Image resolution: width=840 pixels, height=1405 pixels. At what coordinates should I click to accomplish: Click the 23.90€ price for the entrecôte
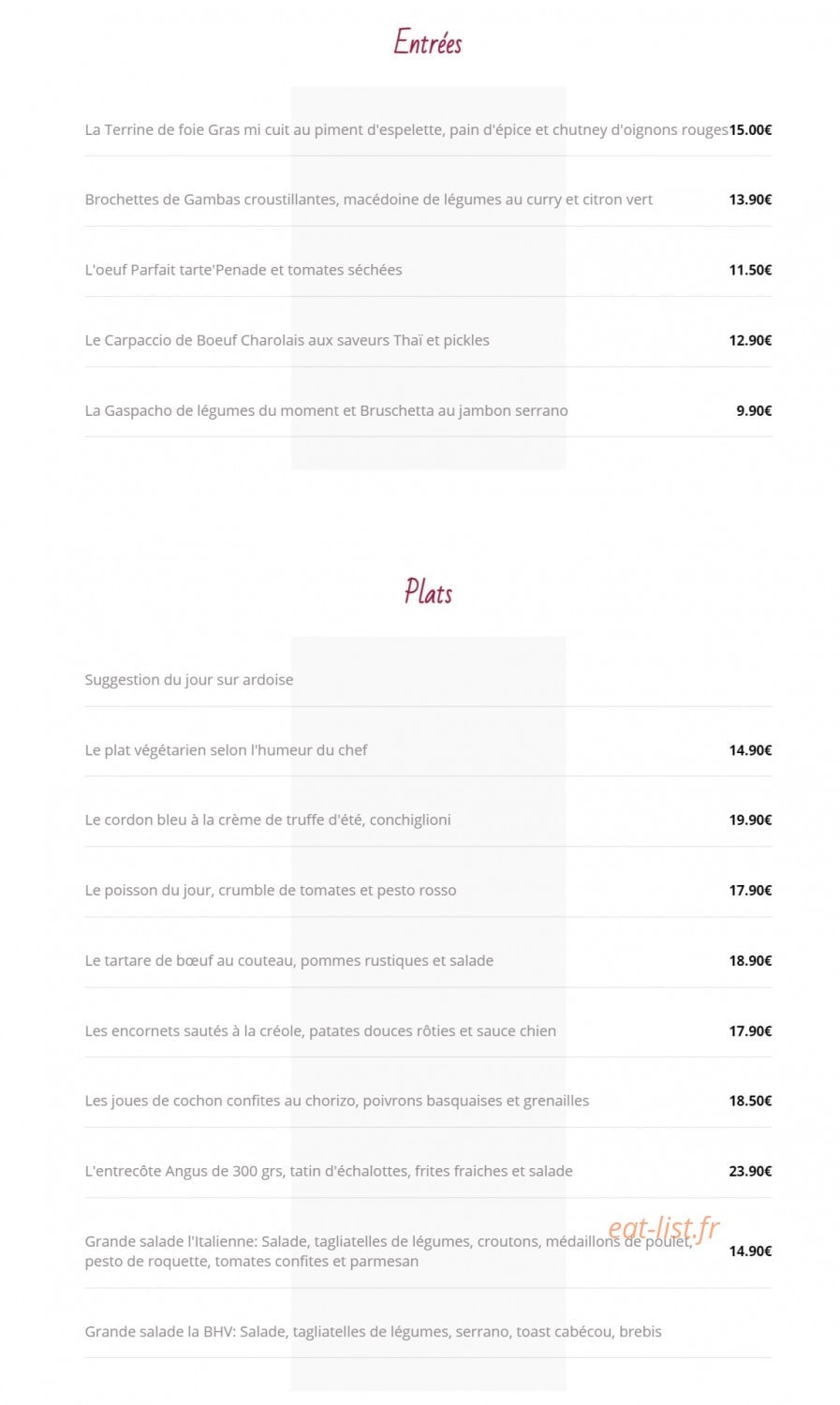(x=750, y=1171)
